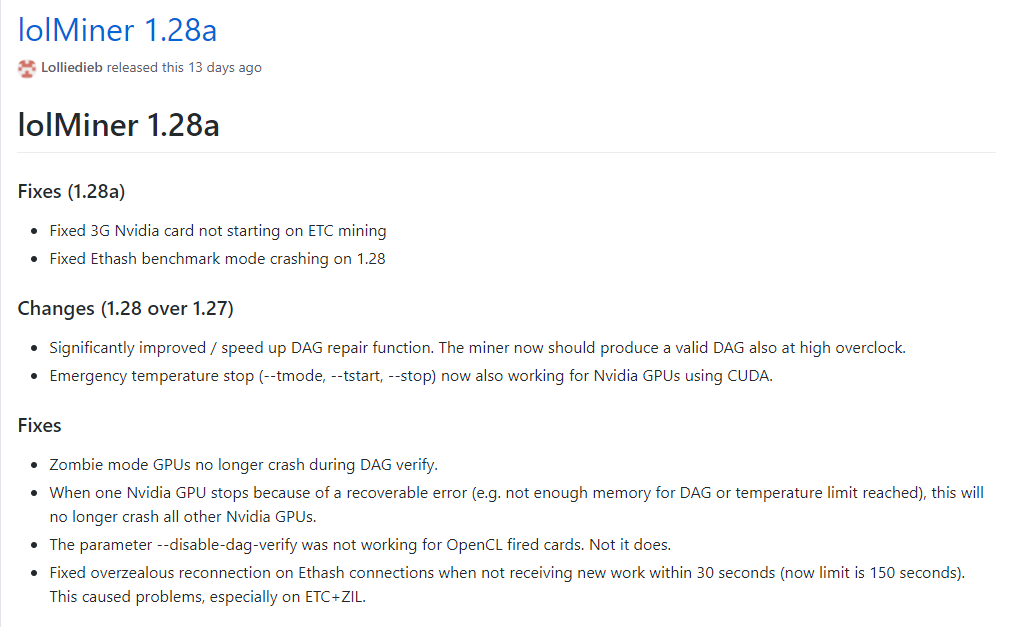This screenshot has width=1009, height=627.
Task: Click the "no longer crash all other Nvidia GPUs" line
Action: pos(183,517)
